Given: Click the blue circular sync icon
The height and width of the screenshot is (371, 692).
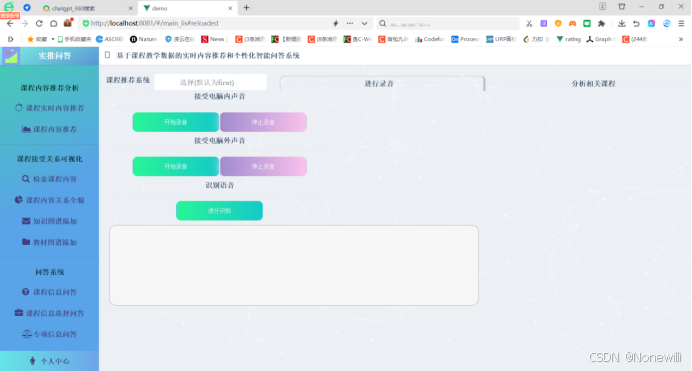Looking at the screenshot, I should 667,23.
